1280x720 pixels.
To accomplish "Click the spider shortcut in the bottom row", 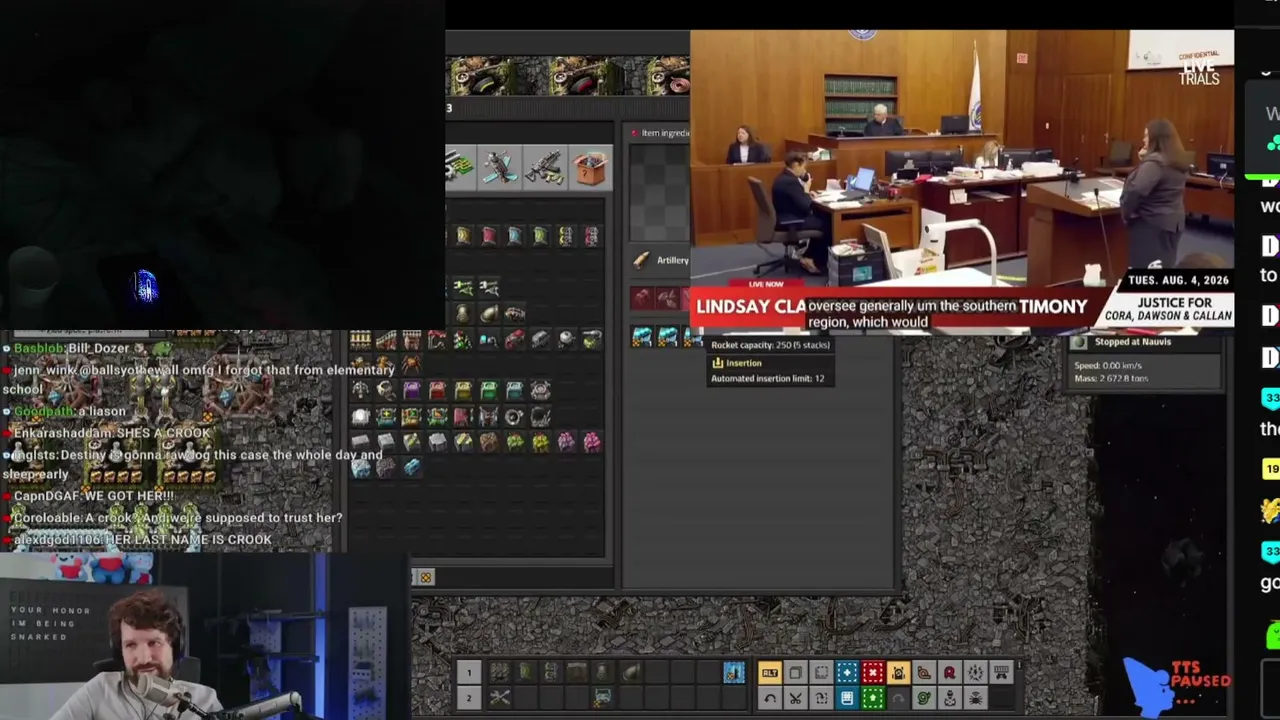I will [976, 698].
